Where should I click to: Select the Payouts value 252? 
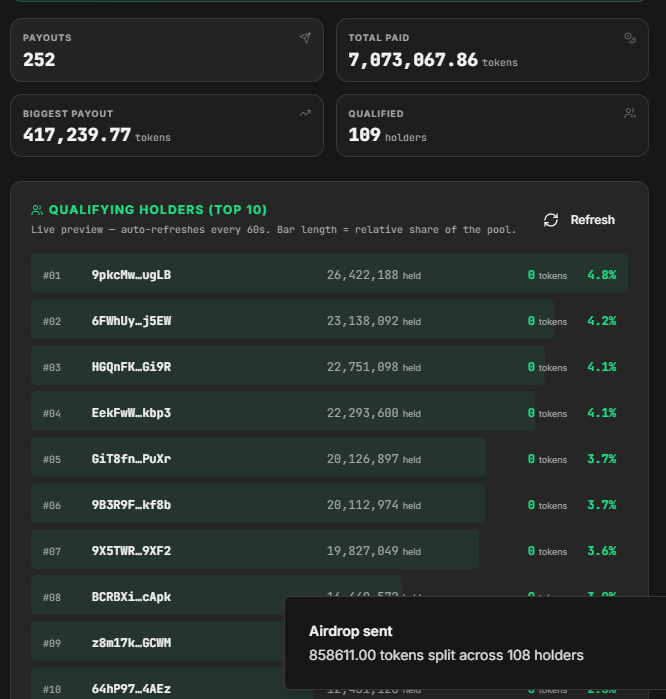tap(39, 60)
